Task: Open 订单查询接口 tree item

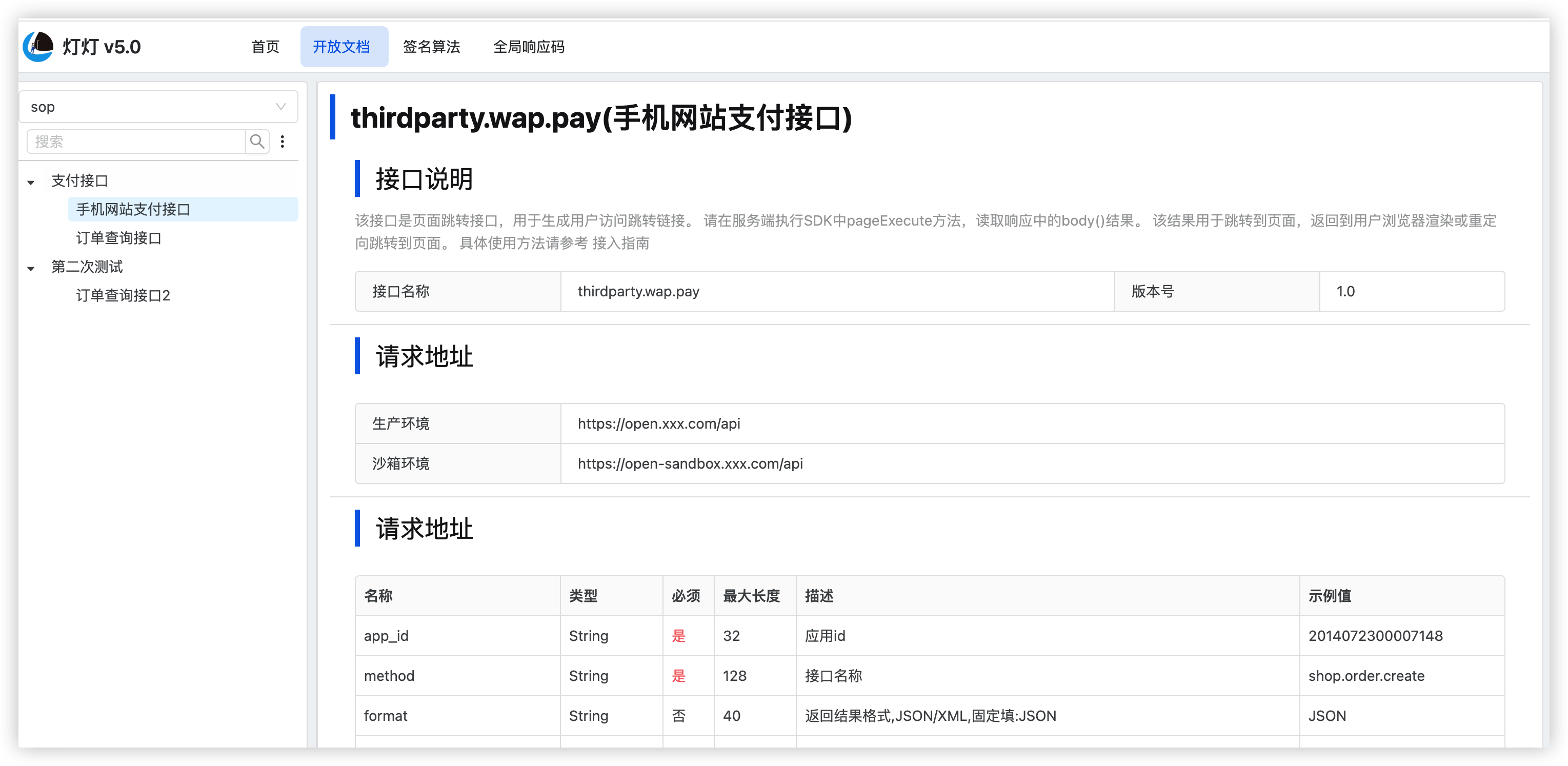Action: tap(118, 238)
